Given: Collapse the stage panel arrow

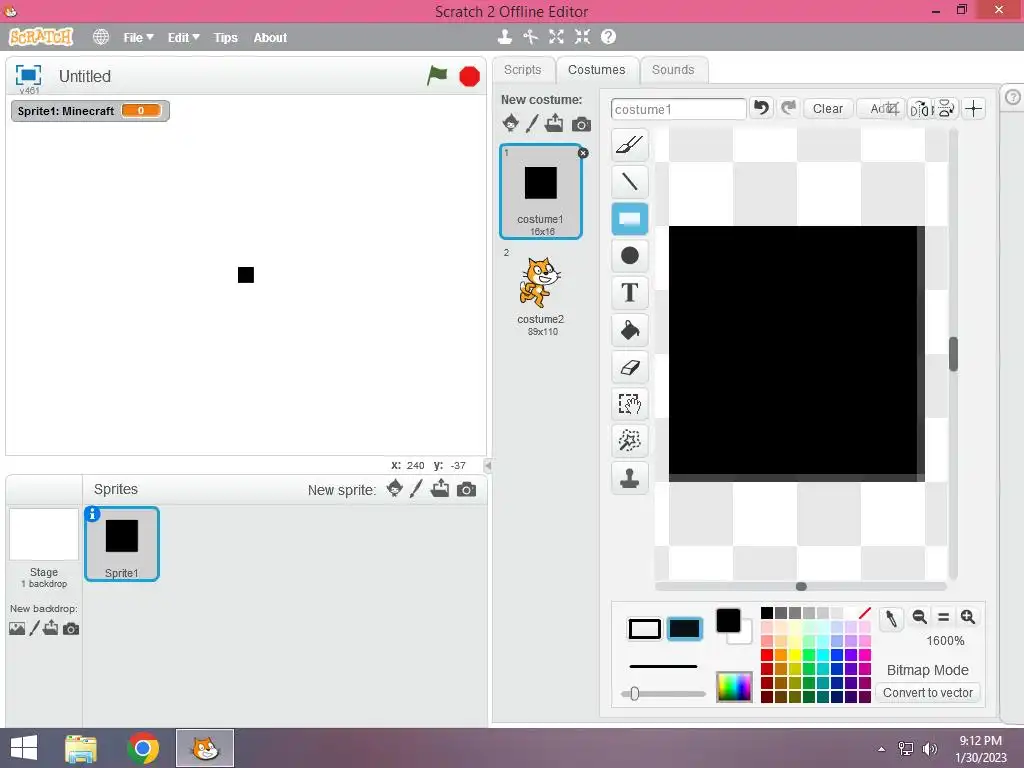Looking at the screenshot, I should [x=487, y=466].
